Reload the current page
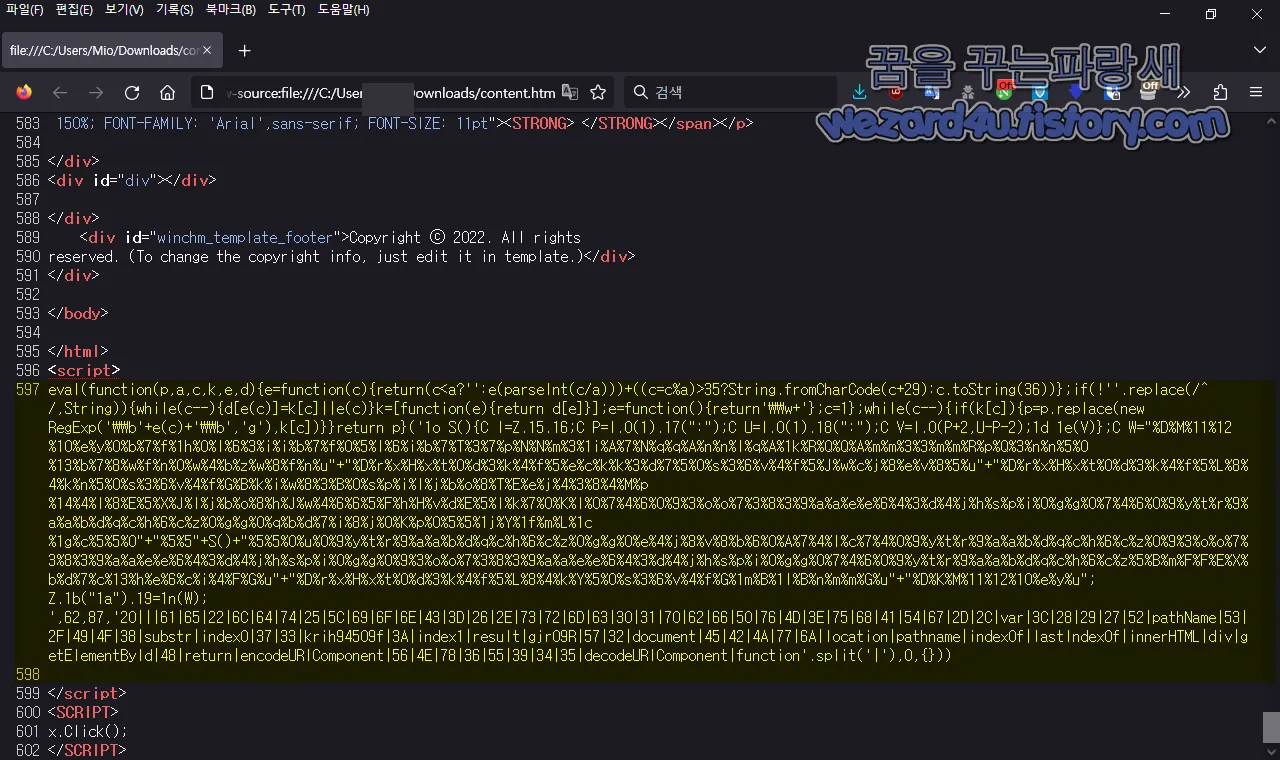 [132, 92]
